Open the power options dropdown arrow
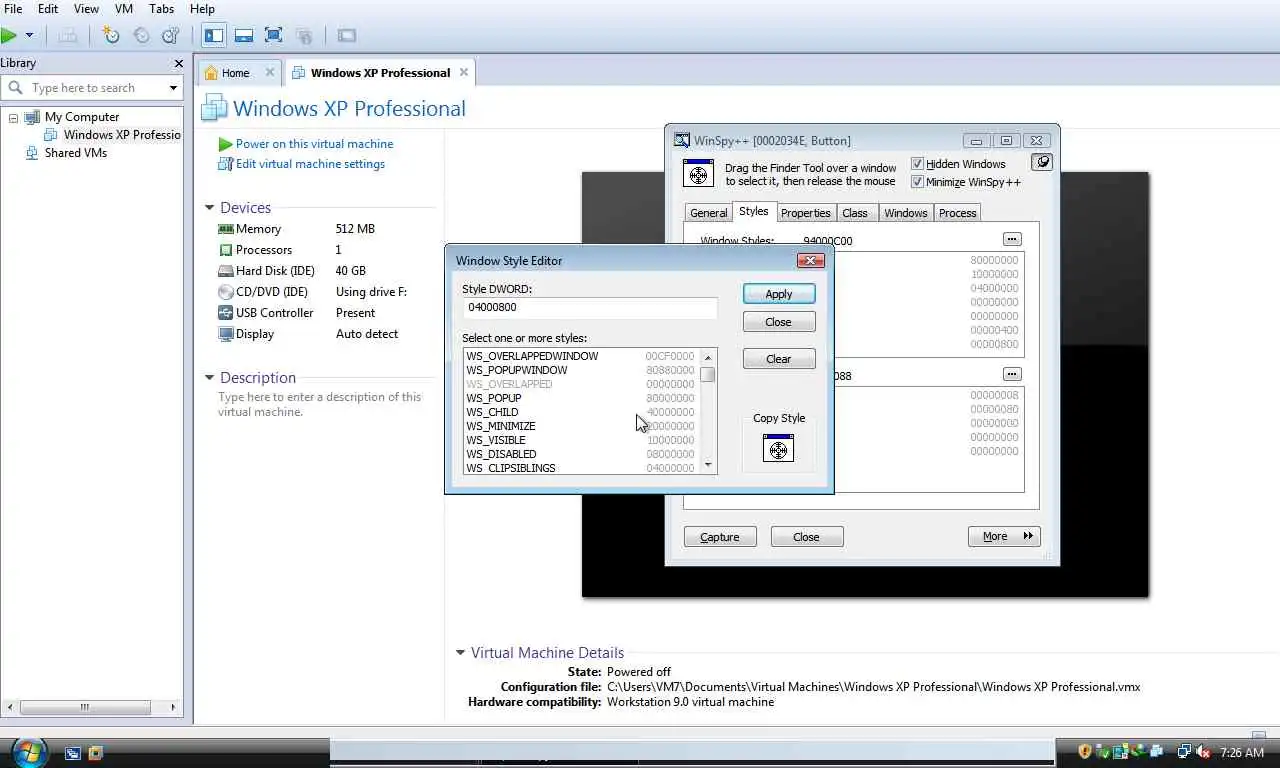This screenshot has width=1280, height=768. pos(29,35)
